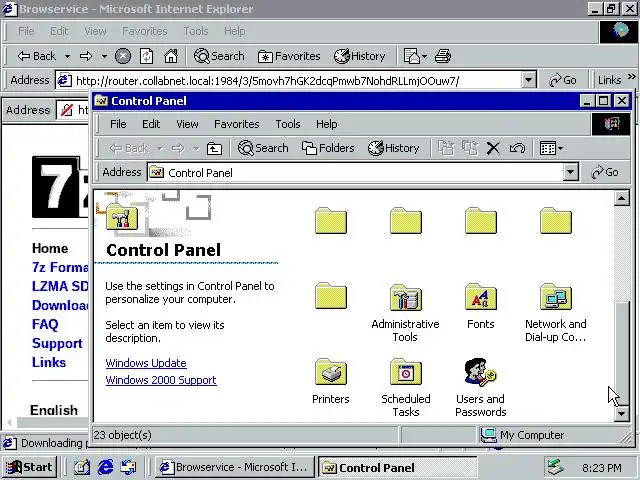Open Edit menu in Control Panel
This screenshot has width=640, height=480.
pos(151,124)
